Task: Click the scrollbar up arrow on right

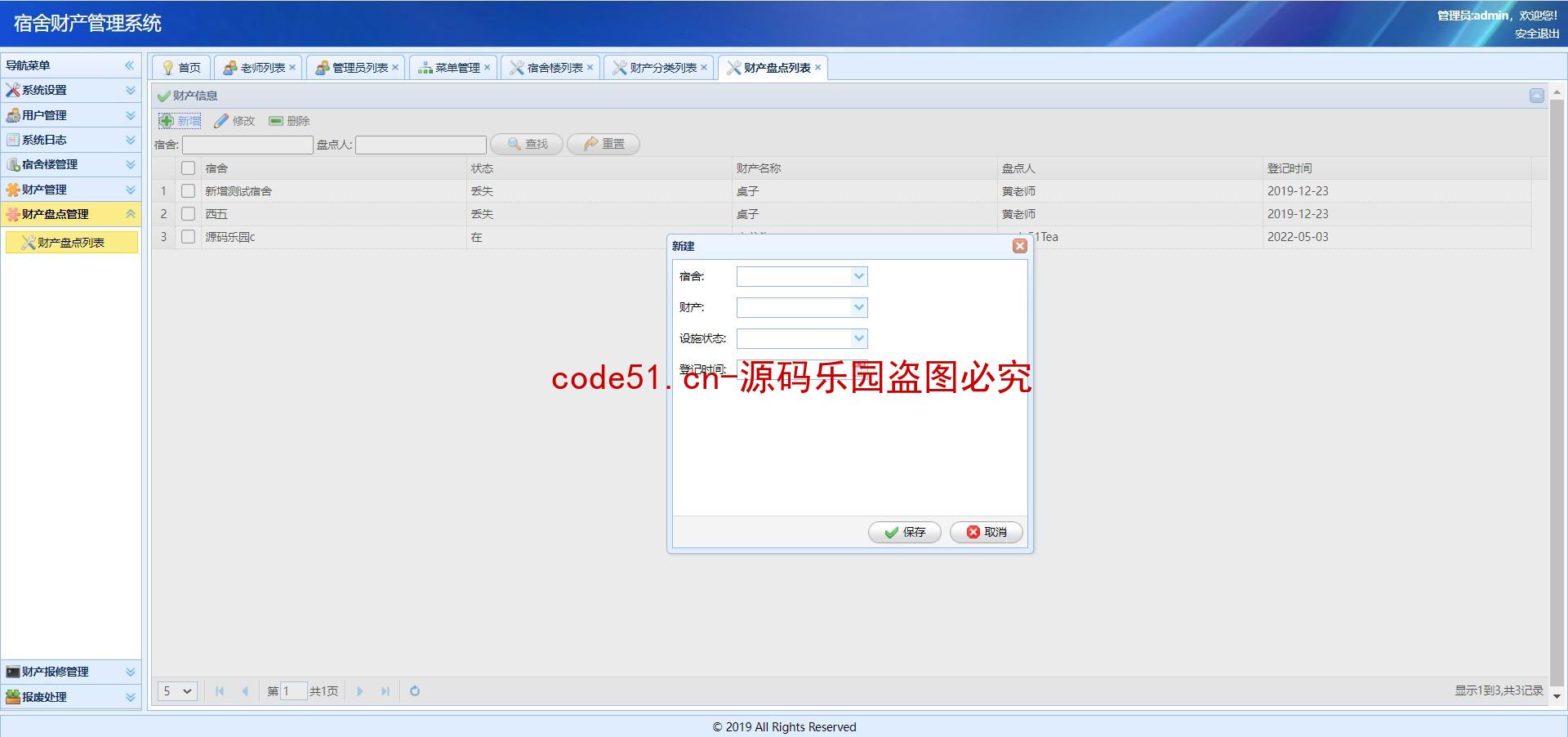Action: 1557,92
